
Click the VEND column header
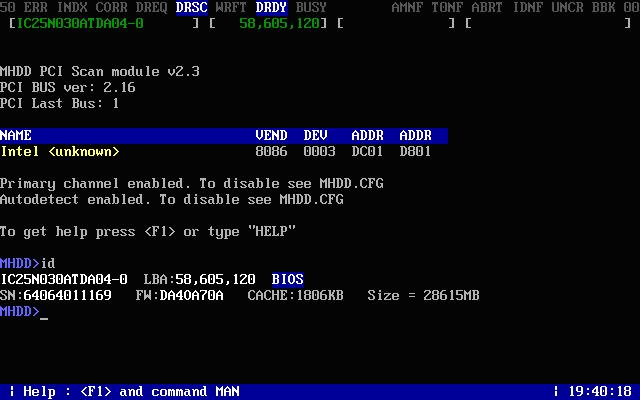[271, 136]
